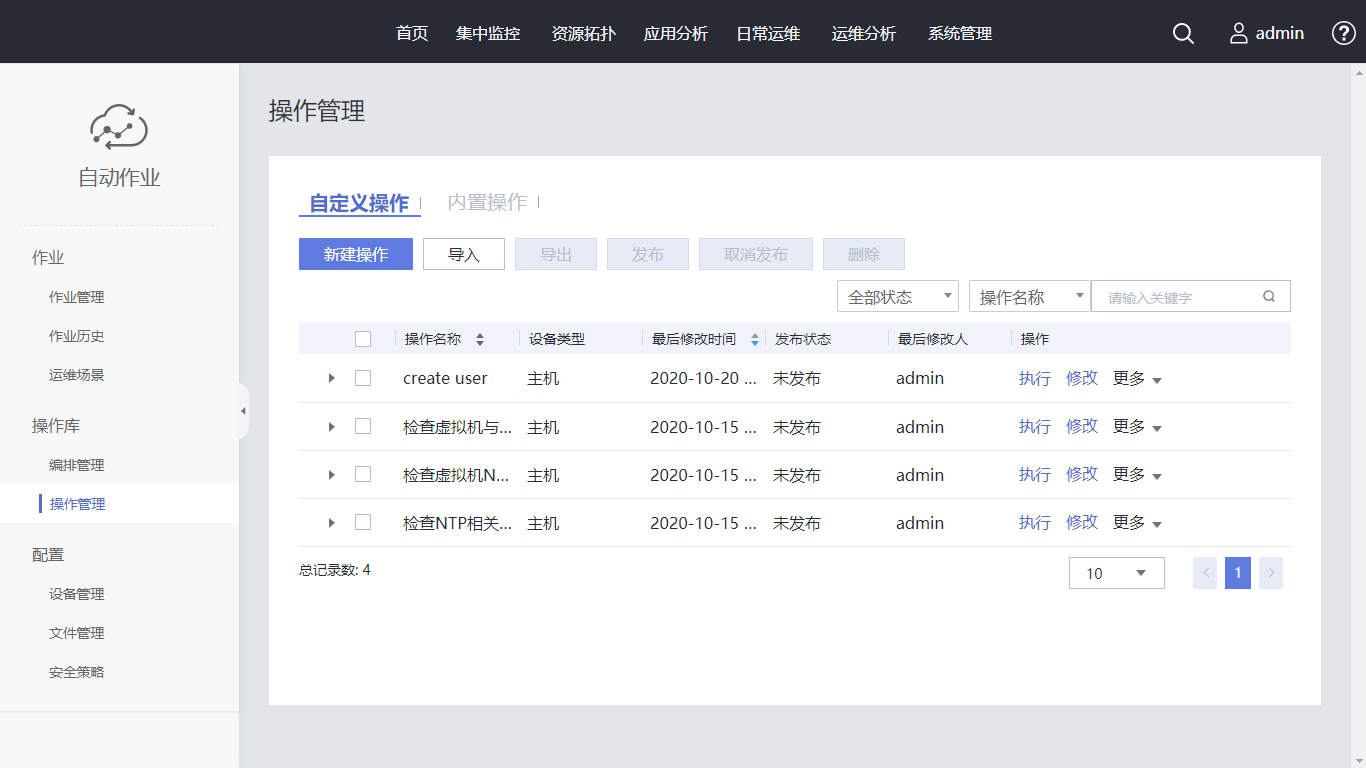This screenshot has height=768, width=1366.
Task: Select the checkbox for 检查NTP相关 row
Action: (363, 522)
